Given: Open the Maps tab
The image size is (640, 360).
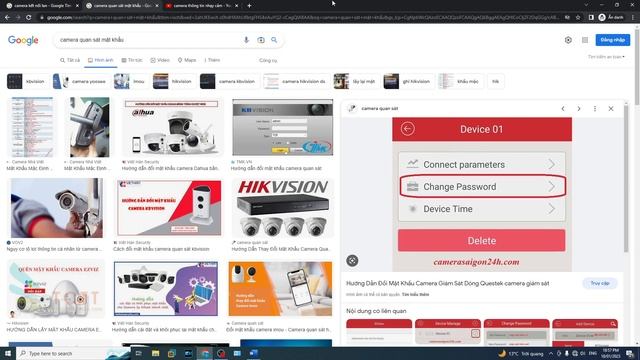Looking at the screenshot, I should pyautogui.click(x=187, y=60).
